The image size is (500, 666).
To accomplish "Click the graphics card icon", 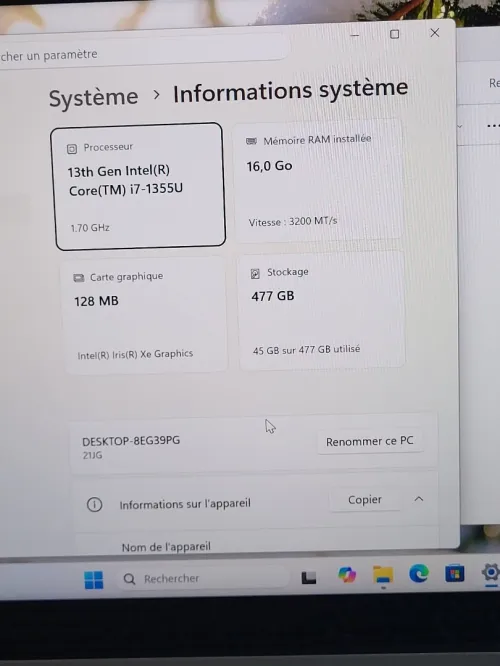I will click(x=79, y=278).
